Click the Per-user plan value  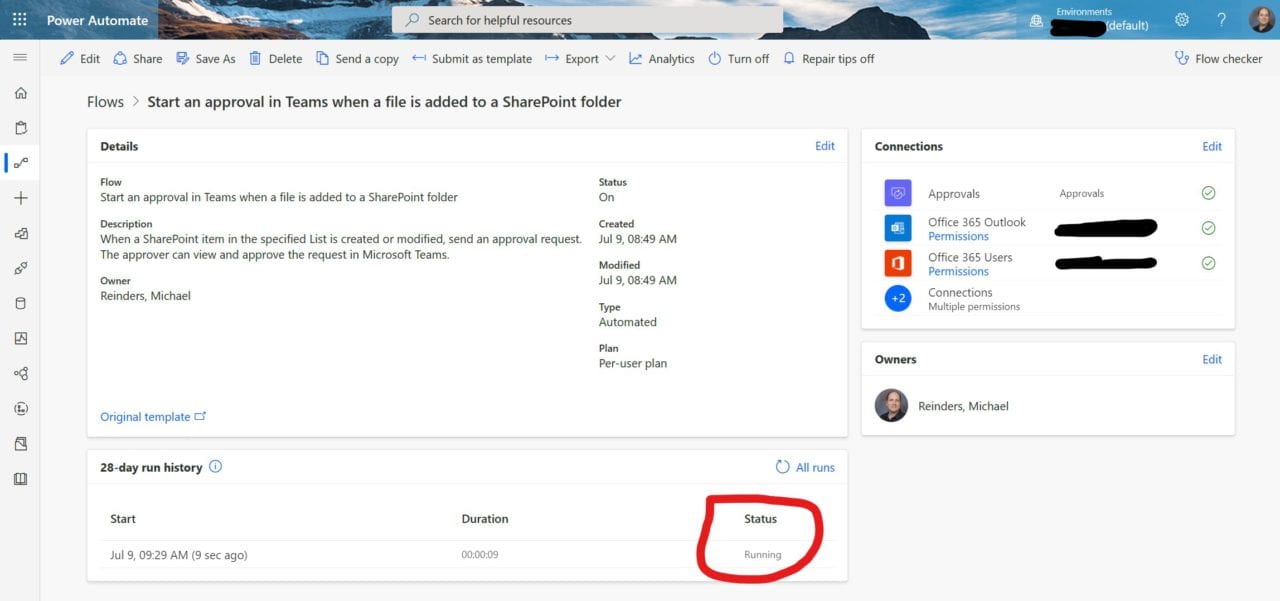tap(633, 364)
